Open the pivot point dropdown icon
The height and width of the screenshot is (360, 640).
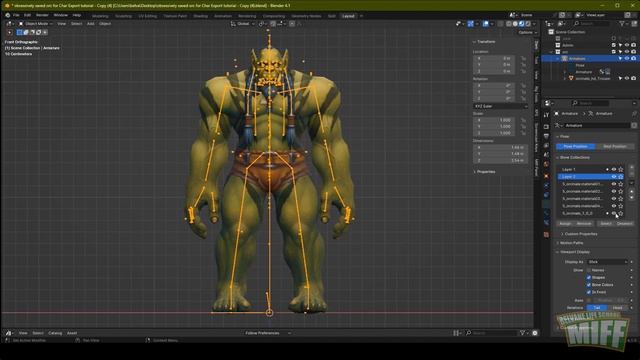point(262,24)
